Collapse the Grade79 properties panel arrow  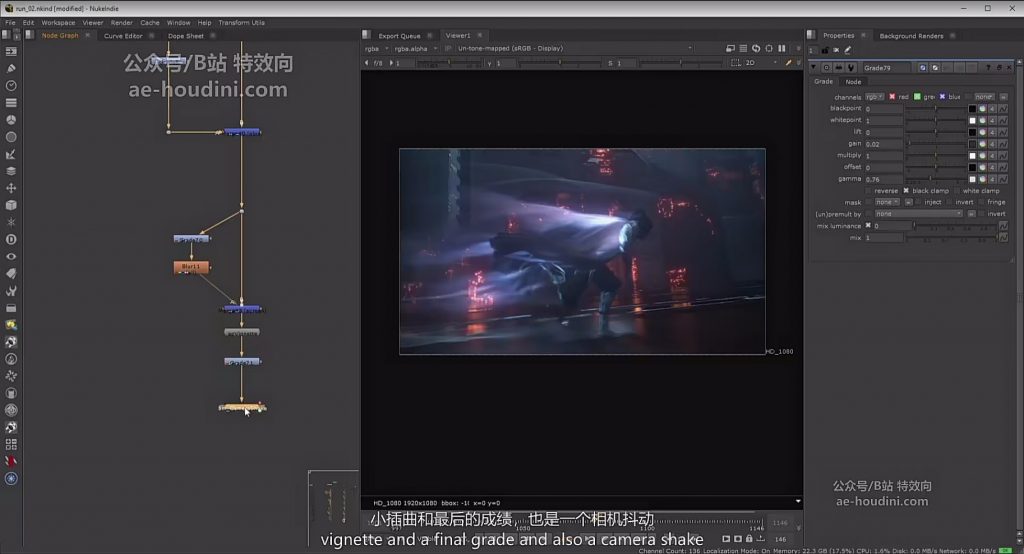pyautogui.click(x=813, y=67)
